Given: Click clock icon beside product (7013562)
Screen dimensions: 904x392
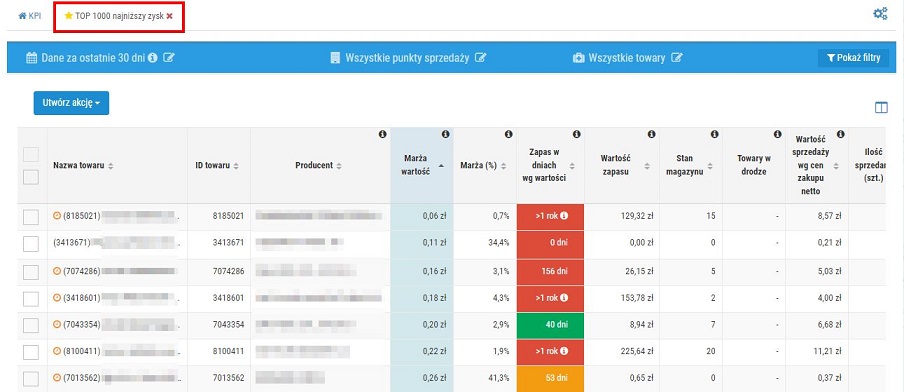Looking at the screenshot, I should [x=57, y=378].
